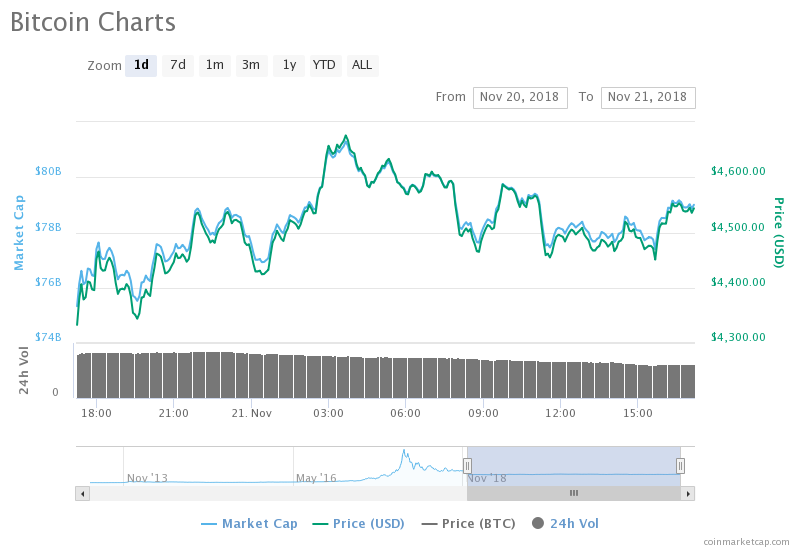Click the navigator scrollbar left arrow
This screenshot has width=800, height=550.
pyautogui.click(x=83, y=493)
